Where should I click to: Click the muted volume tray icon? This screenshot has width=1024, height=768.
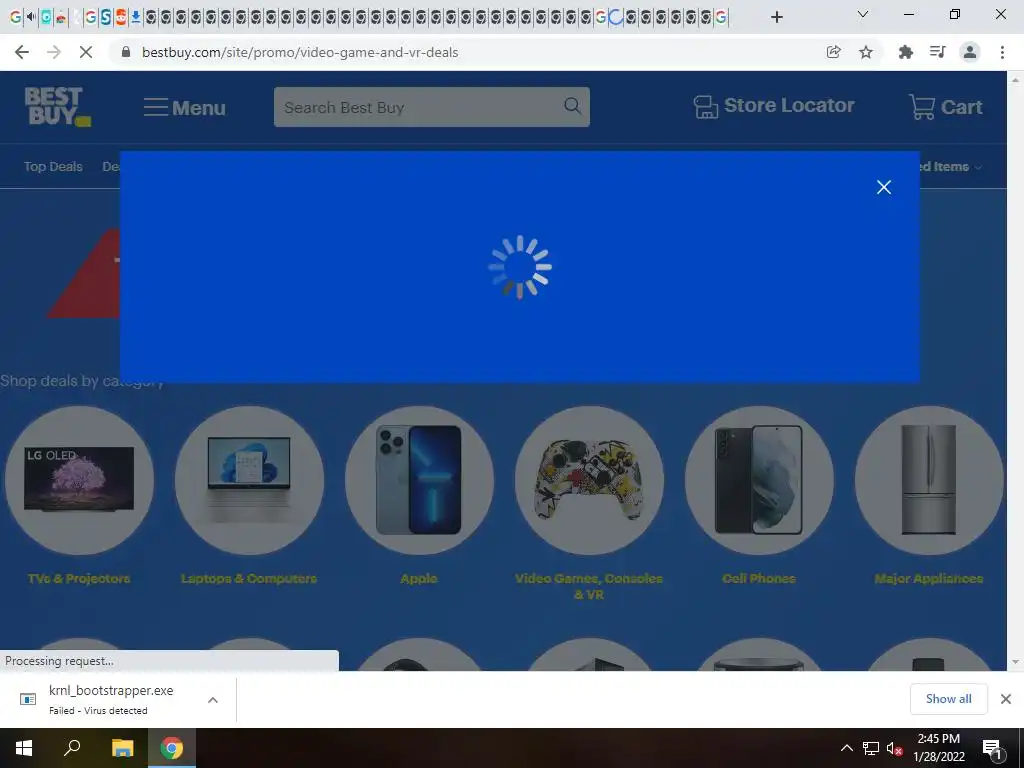[895, 748]
